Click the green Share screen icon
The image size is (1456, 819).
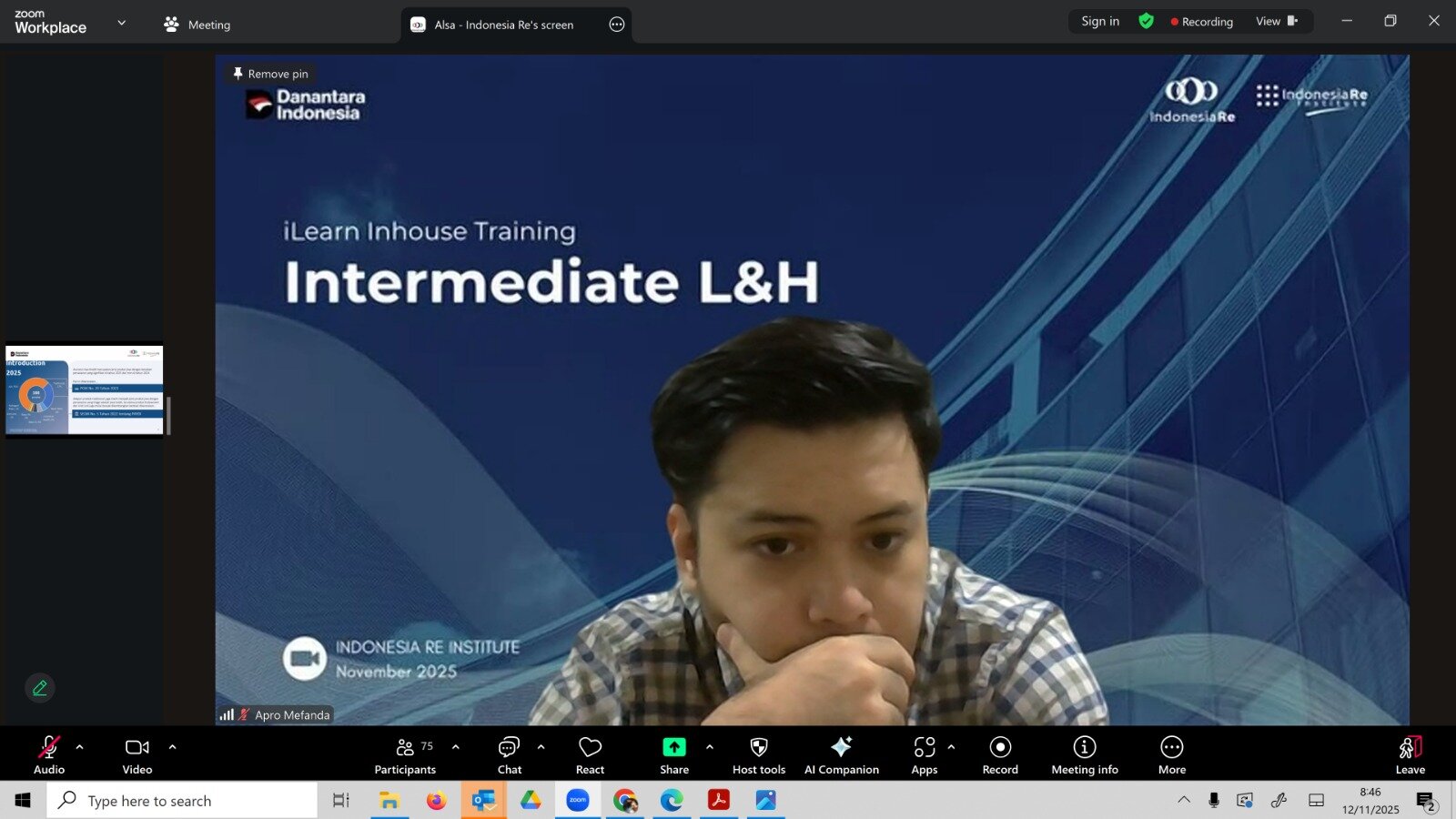click(673, 747)
